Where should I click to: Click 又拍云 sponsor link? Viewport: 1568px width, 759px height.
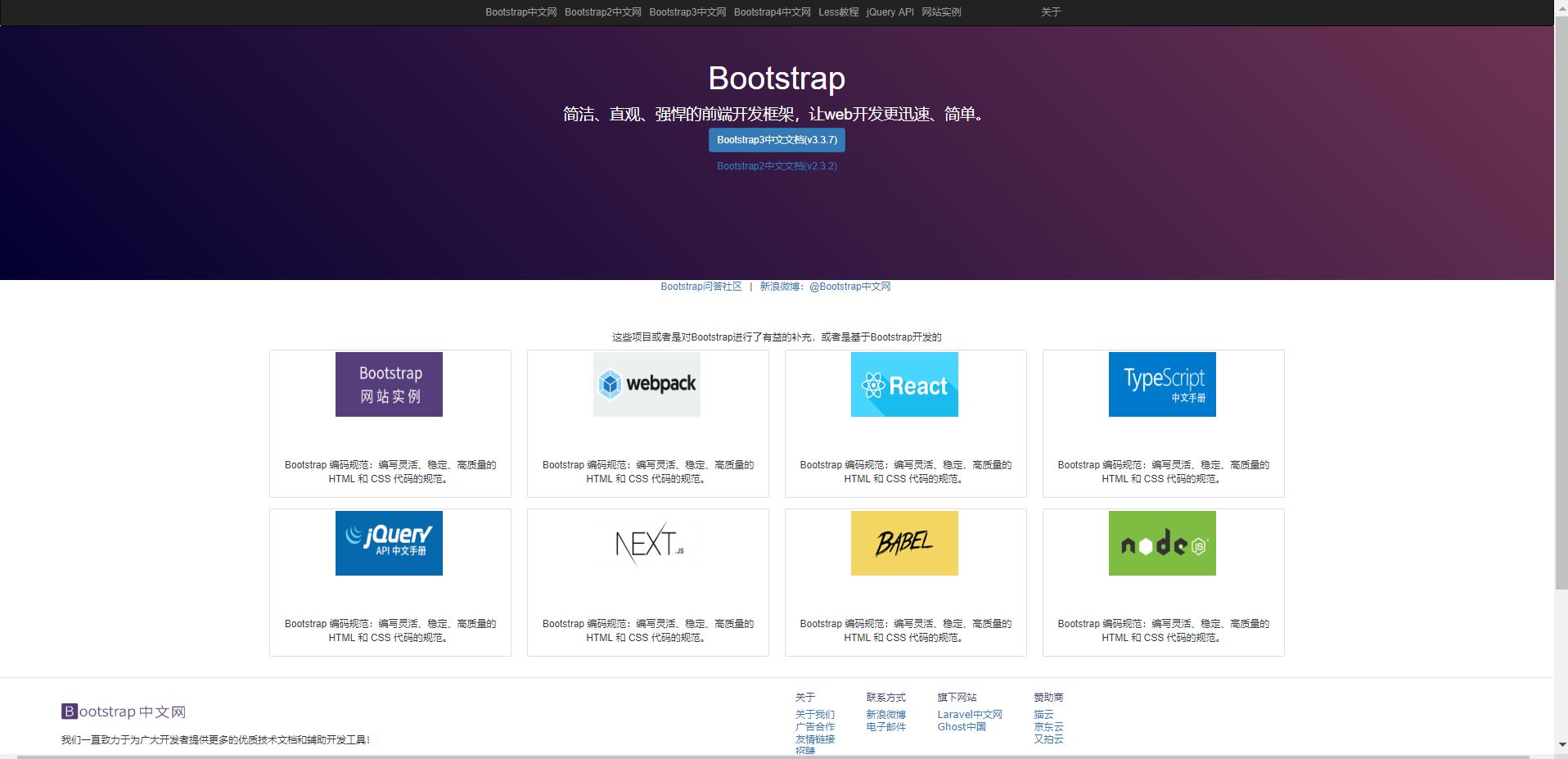[x=1048, y=739]
